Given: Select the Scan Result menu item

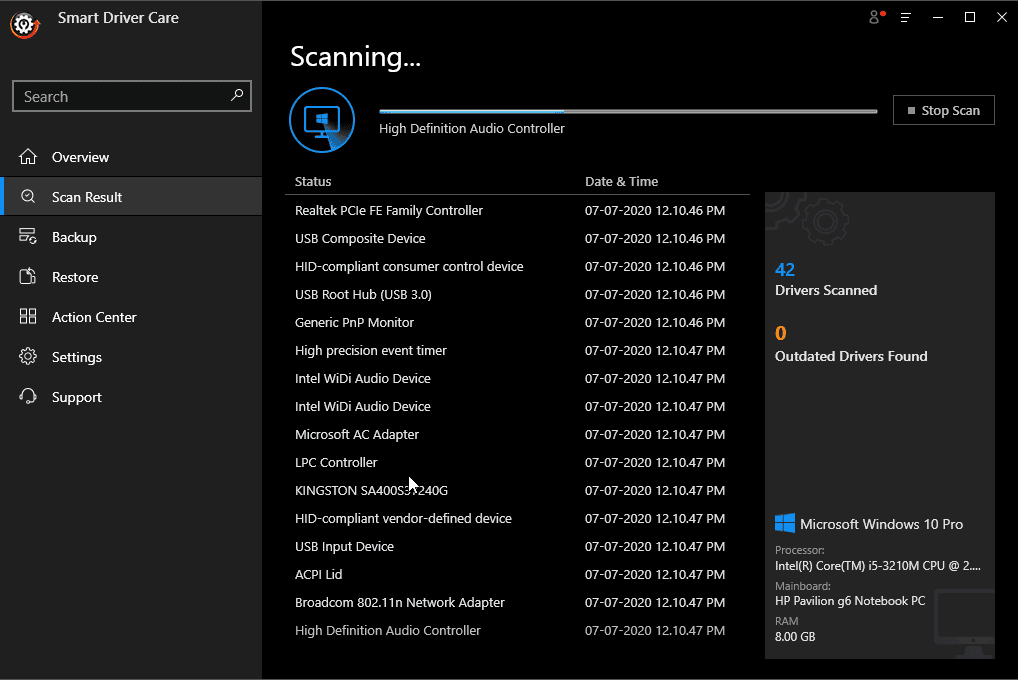Looking at the screenshot, I should click(131, 197).
